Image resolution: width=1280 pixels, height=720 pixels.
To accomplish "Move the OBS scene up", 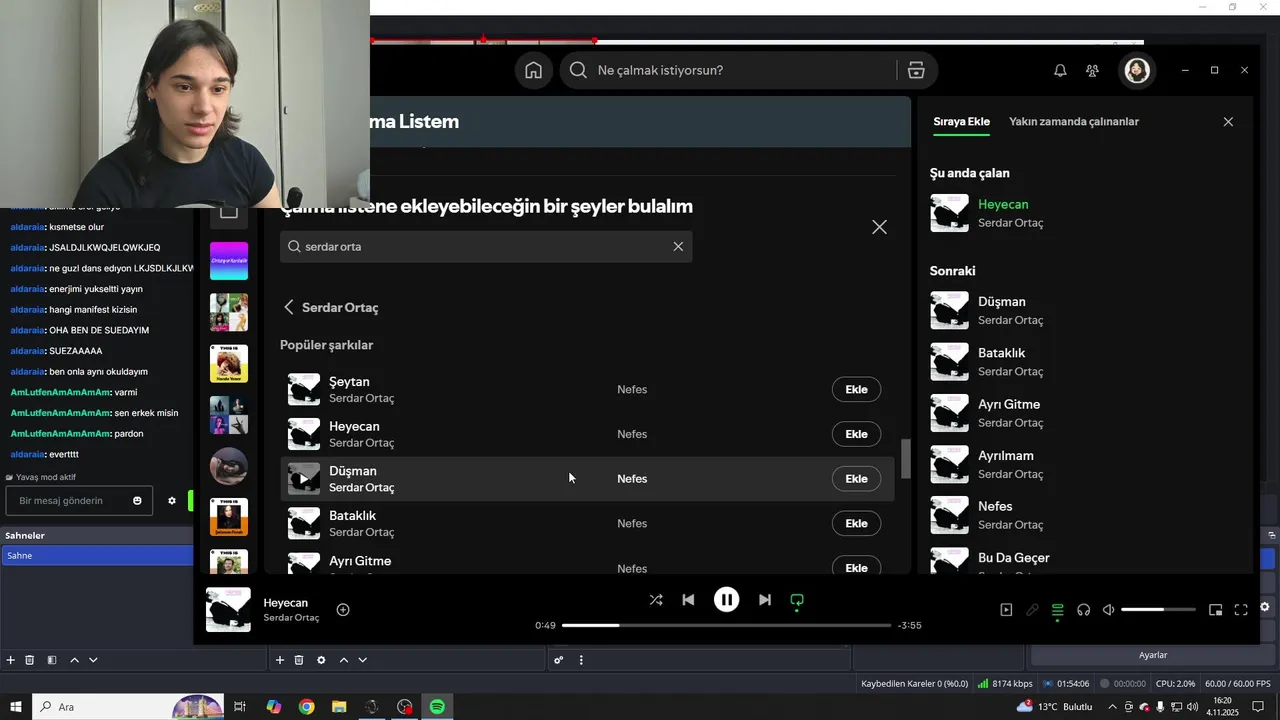I will [74, 660].
